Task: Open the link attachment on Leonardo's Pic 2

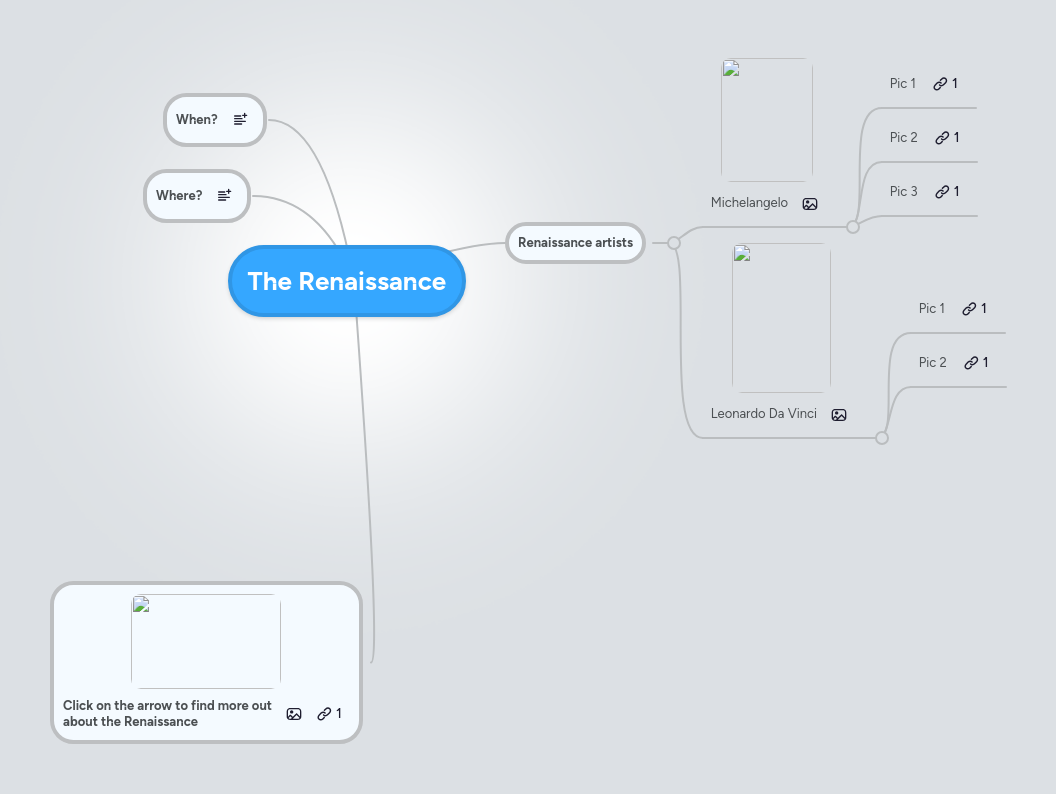Action: (x=969, y=362)
